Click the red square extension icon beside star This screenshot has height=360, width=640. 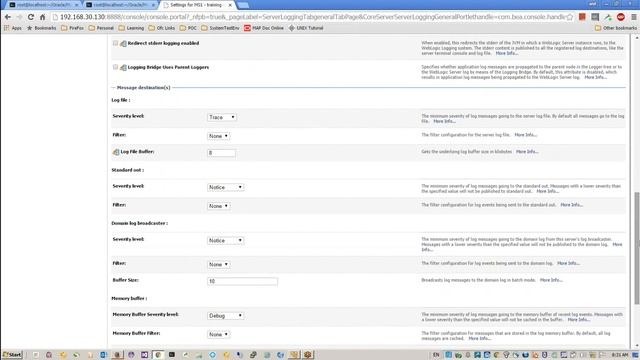pyautogui.click(x=582, y=17)
